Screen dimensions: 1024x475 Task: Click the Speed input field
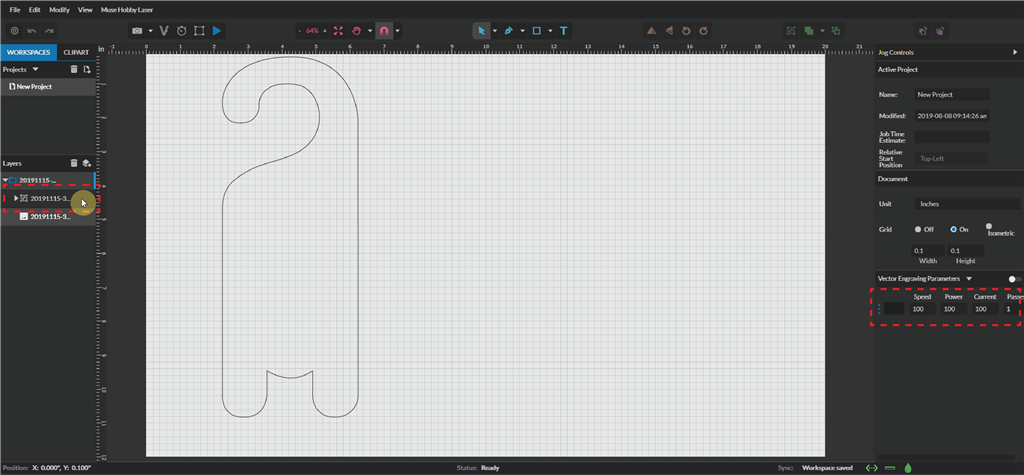click(922, 309)
